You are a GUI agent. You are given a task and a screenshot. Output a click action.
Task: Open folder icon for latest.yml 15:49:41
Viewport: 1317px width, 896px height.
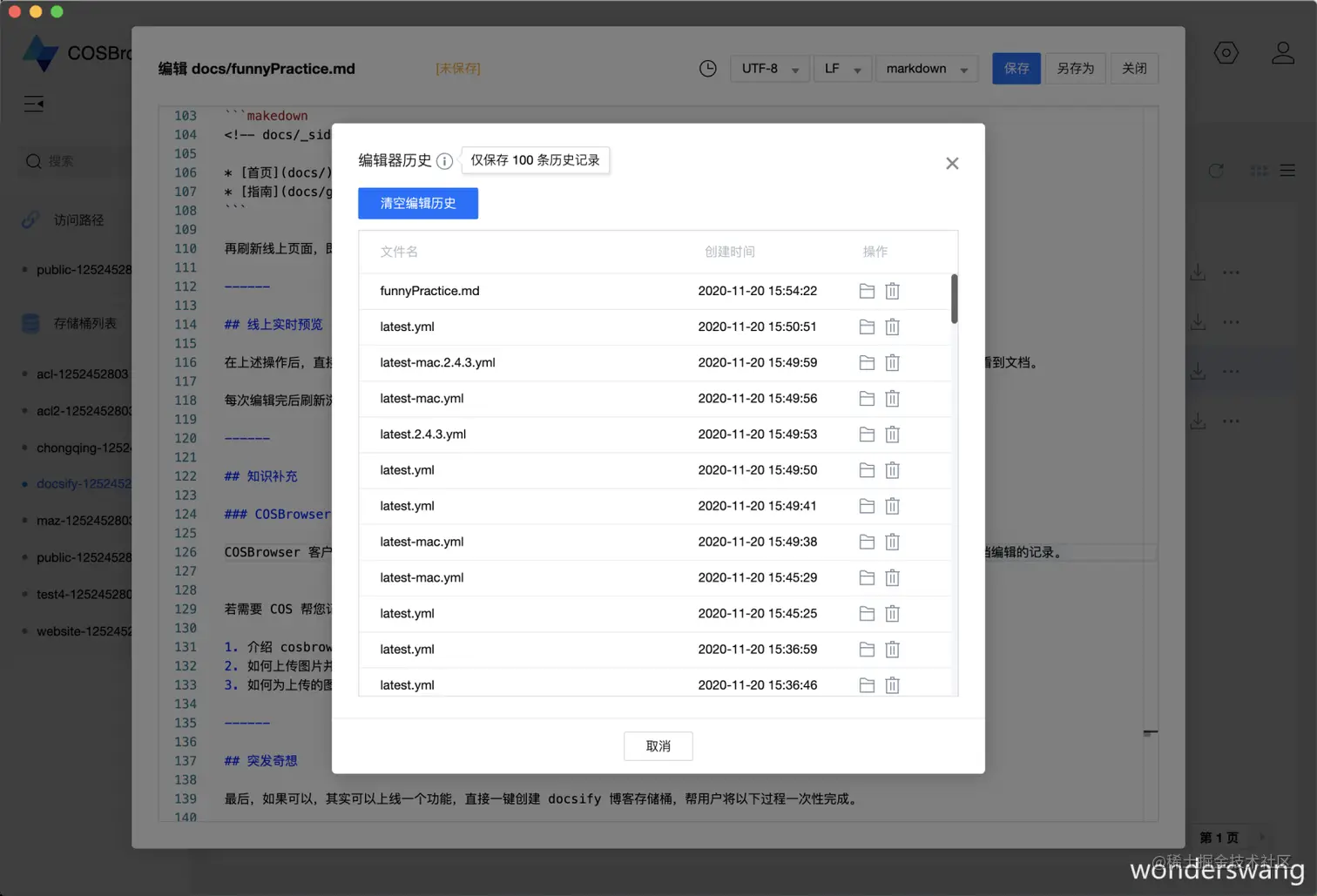coord(867,506)
